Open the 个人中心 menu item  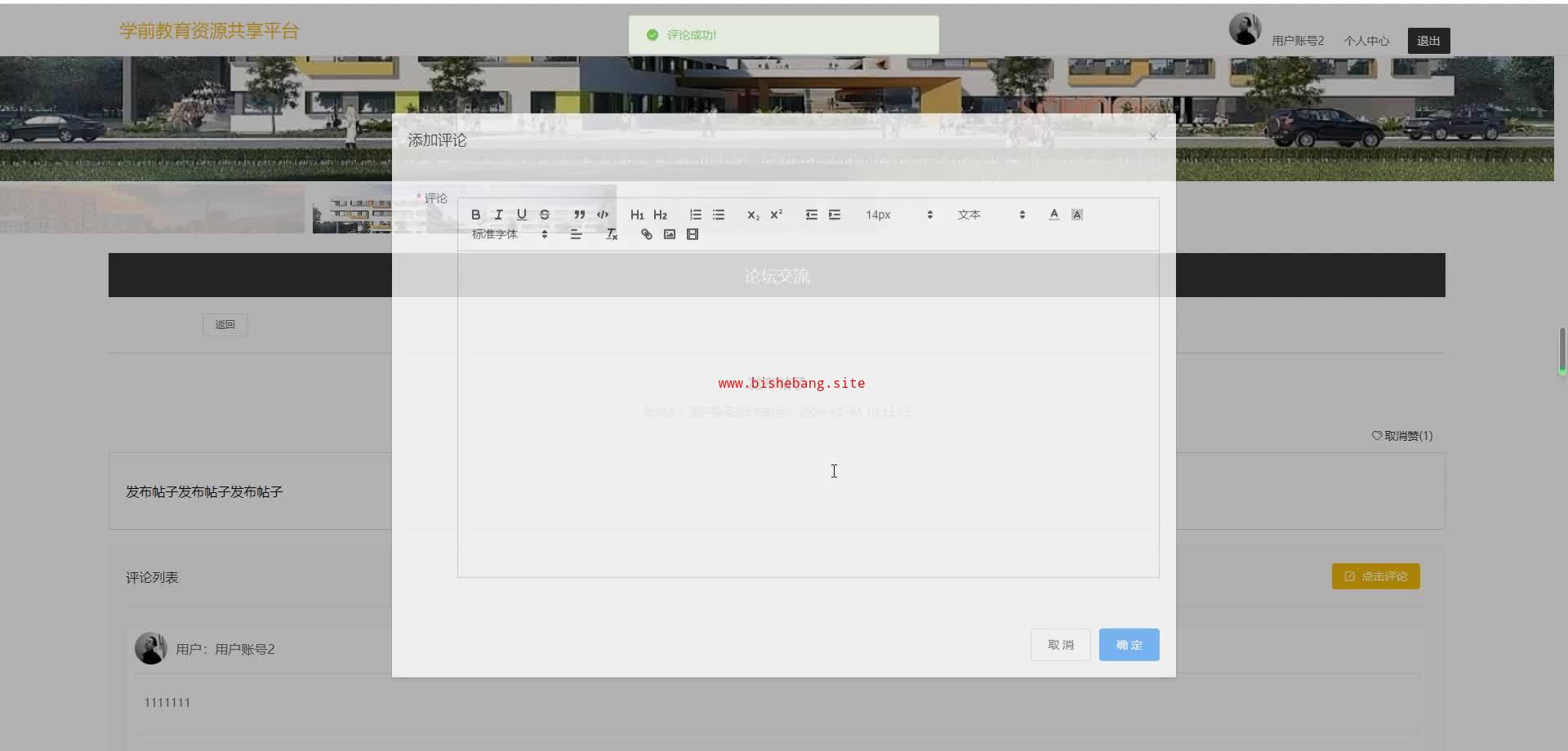(x=1366, y=41)
